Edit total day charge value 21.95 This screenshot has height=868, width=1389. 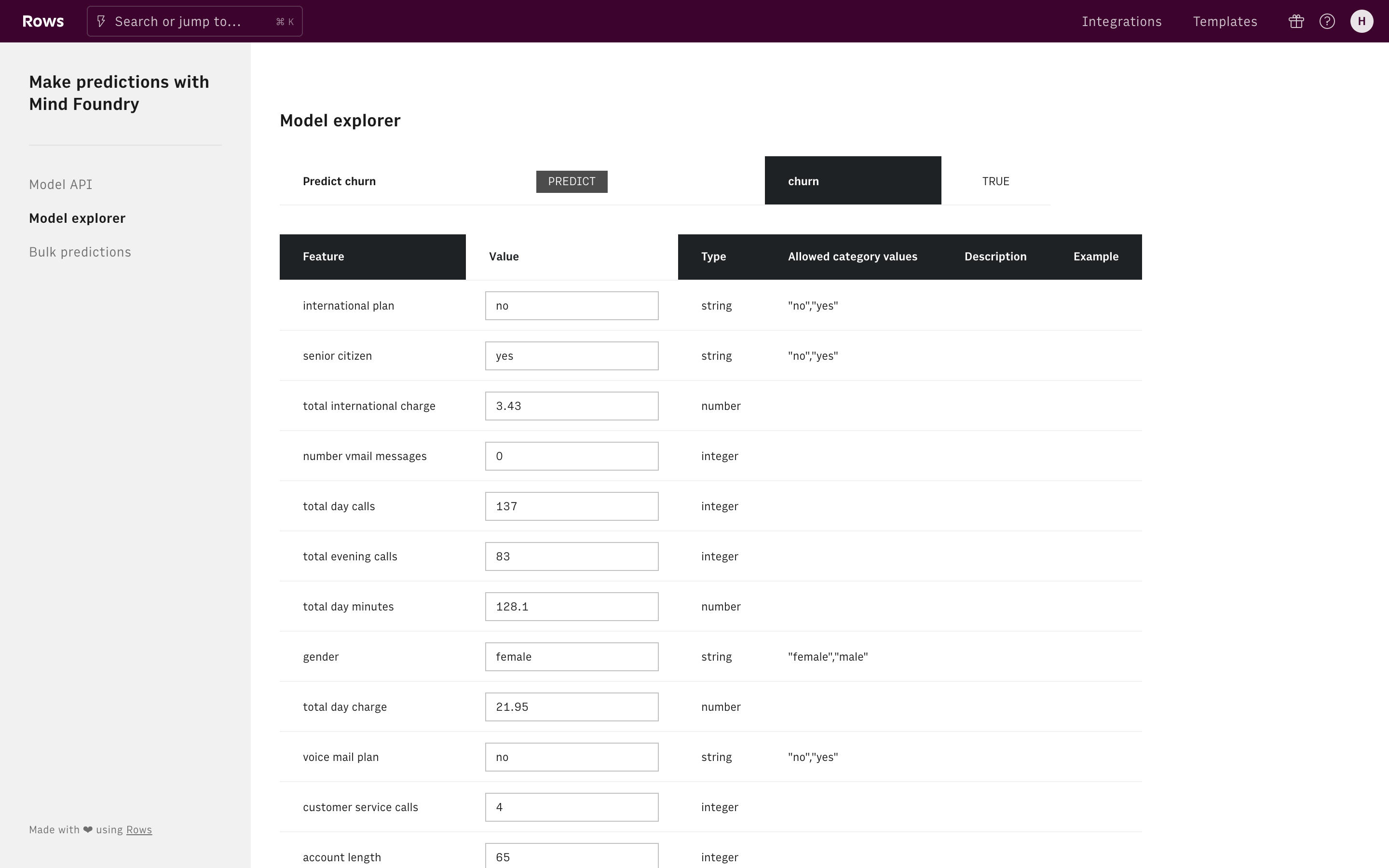point(572,706)
